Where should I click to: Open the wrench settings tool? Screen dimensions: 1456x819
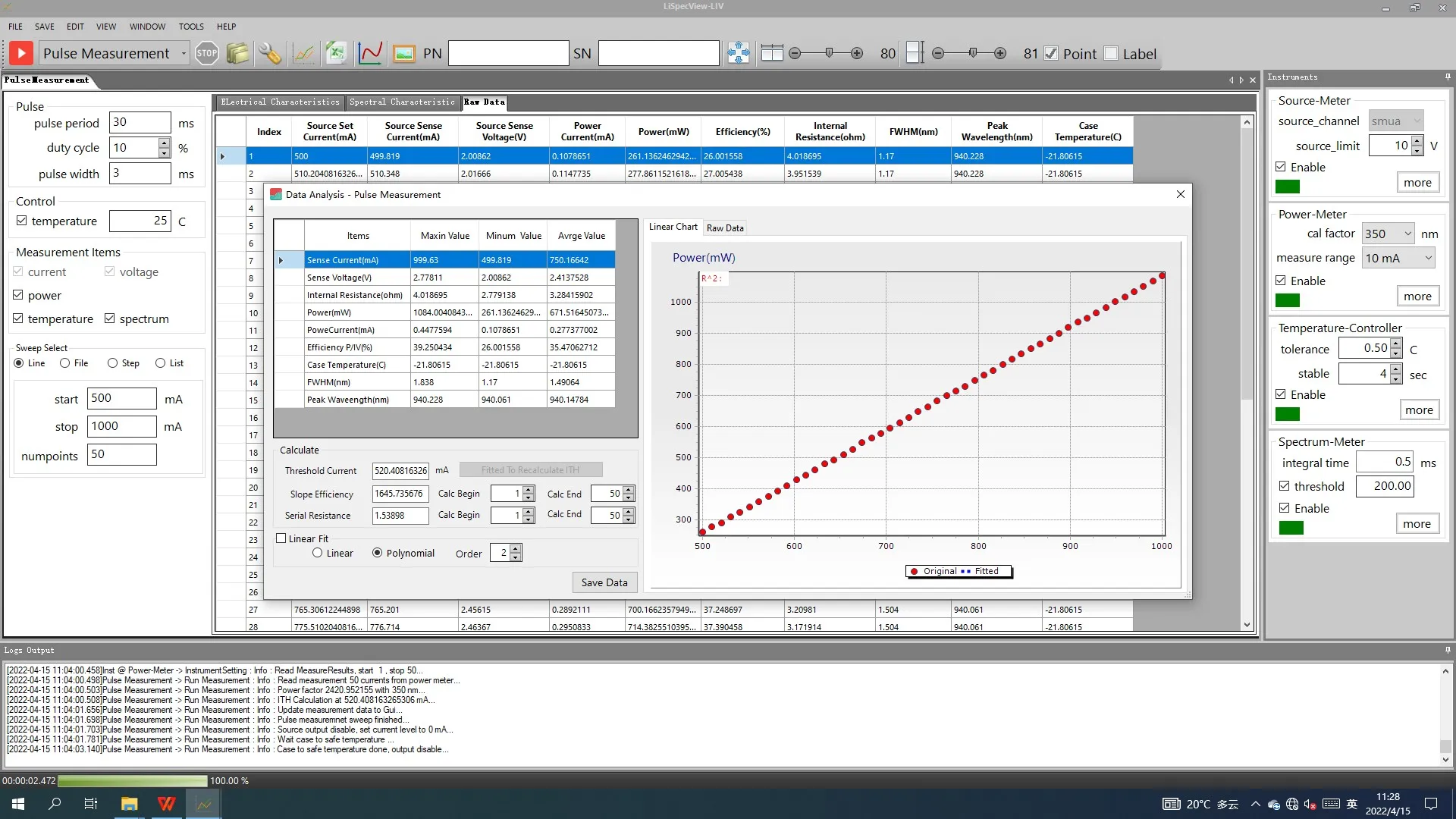(269, 53)
